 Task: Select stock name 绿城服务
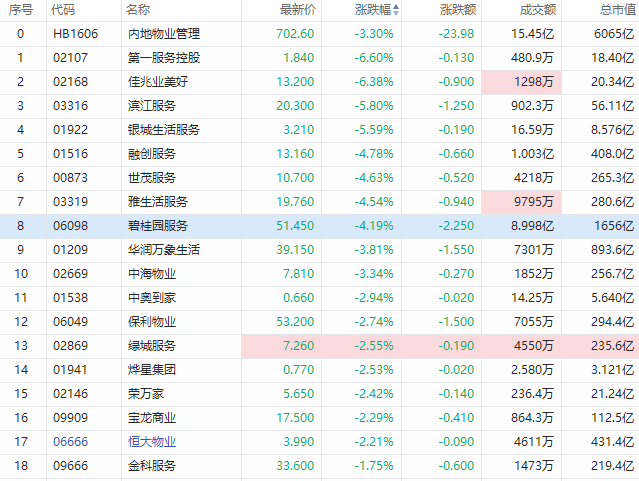(x=152, y=346)
